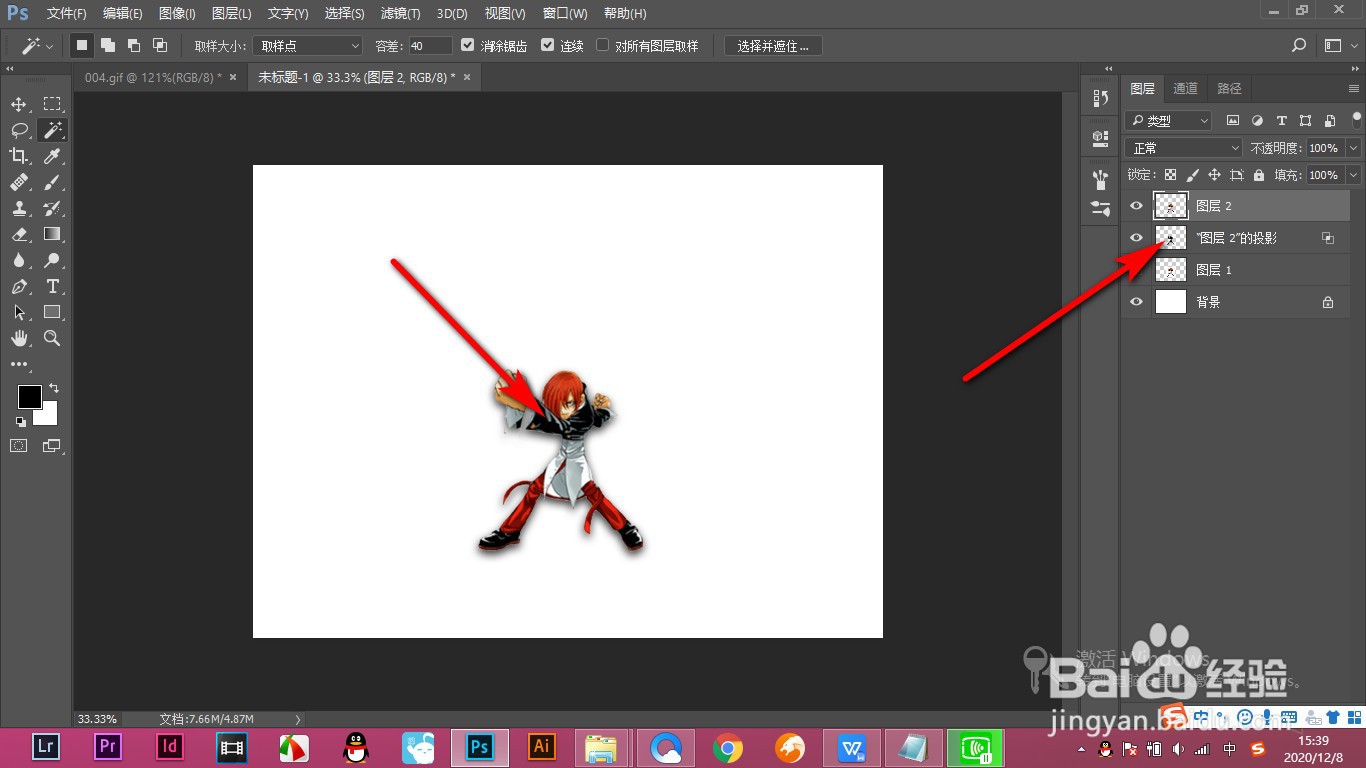Select the Path Selection tool
This screenshot has width=1366, height=768.
[19, 312]
